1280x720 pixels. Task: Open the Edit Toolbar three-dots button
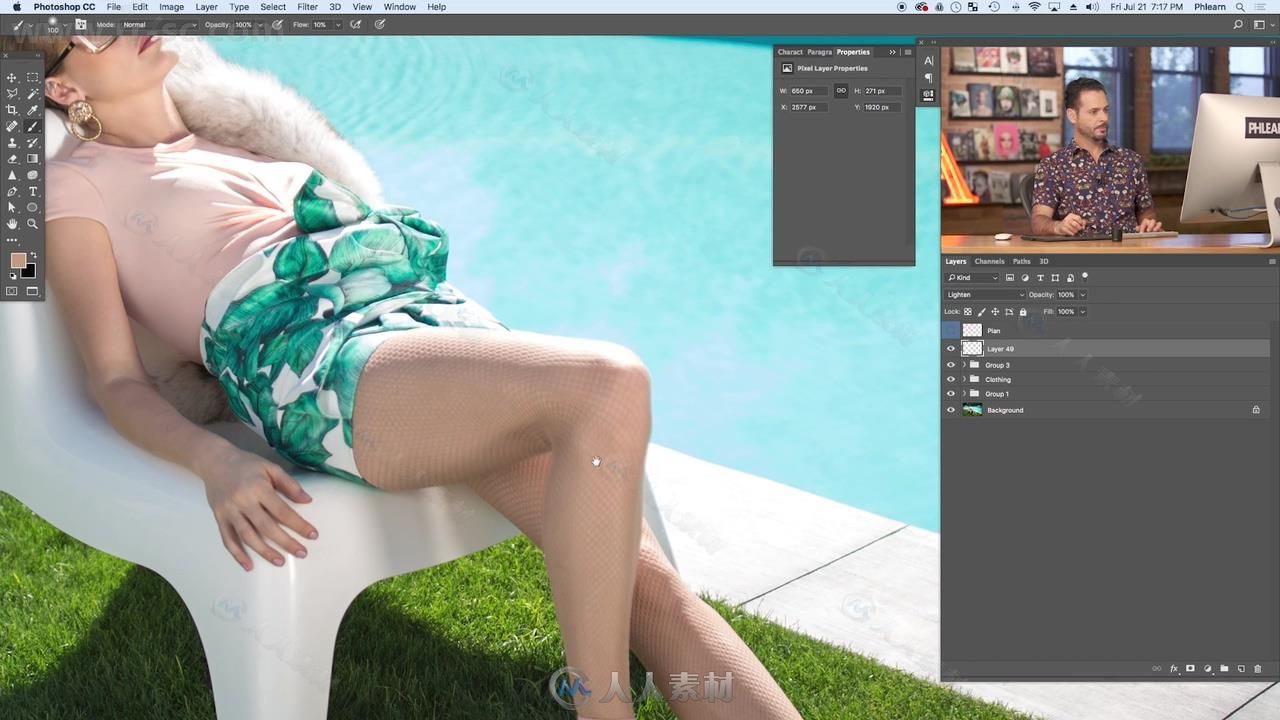click(x=12, y=240)
